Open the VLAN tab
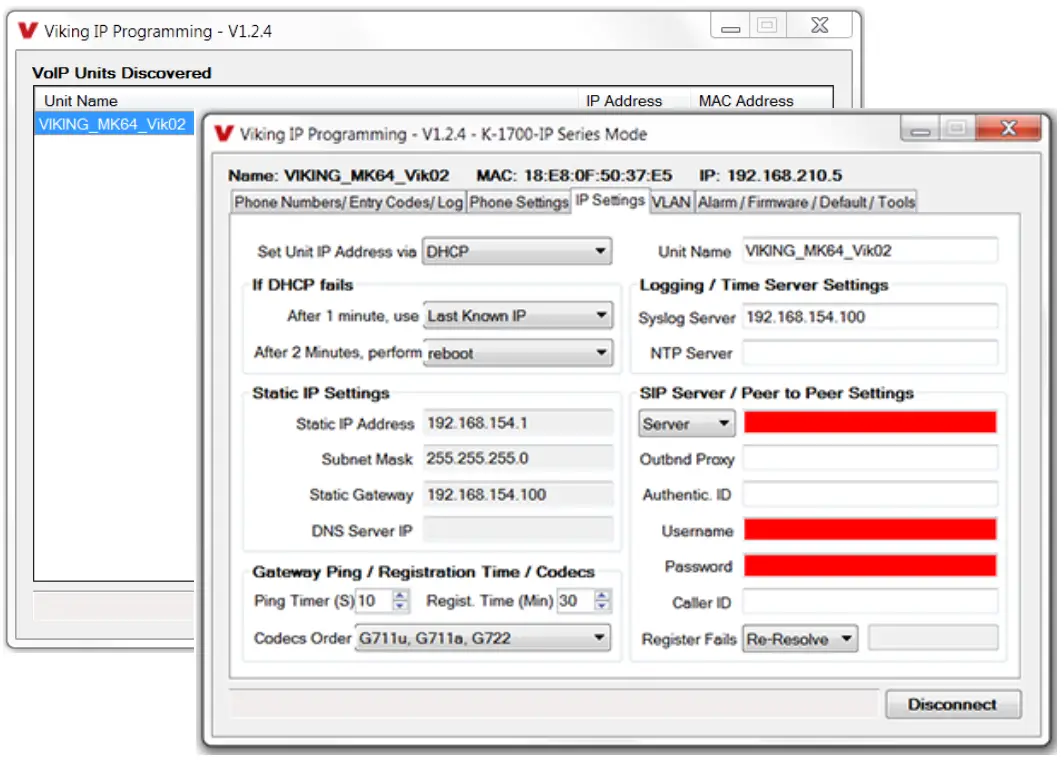The image size is (1064, 760). tap(671, 202)
